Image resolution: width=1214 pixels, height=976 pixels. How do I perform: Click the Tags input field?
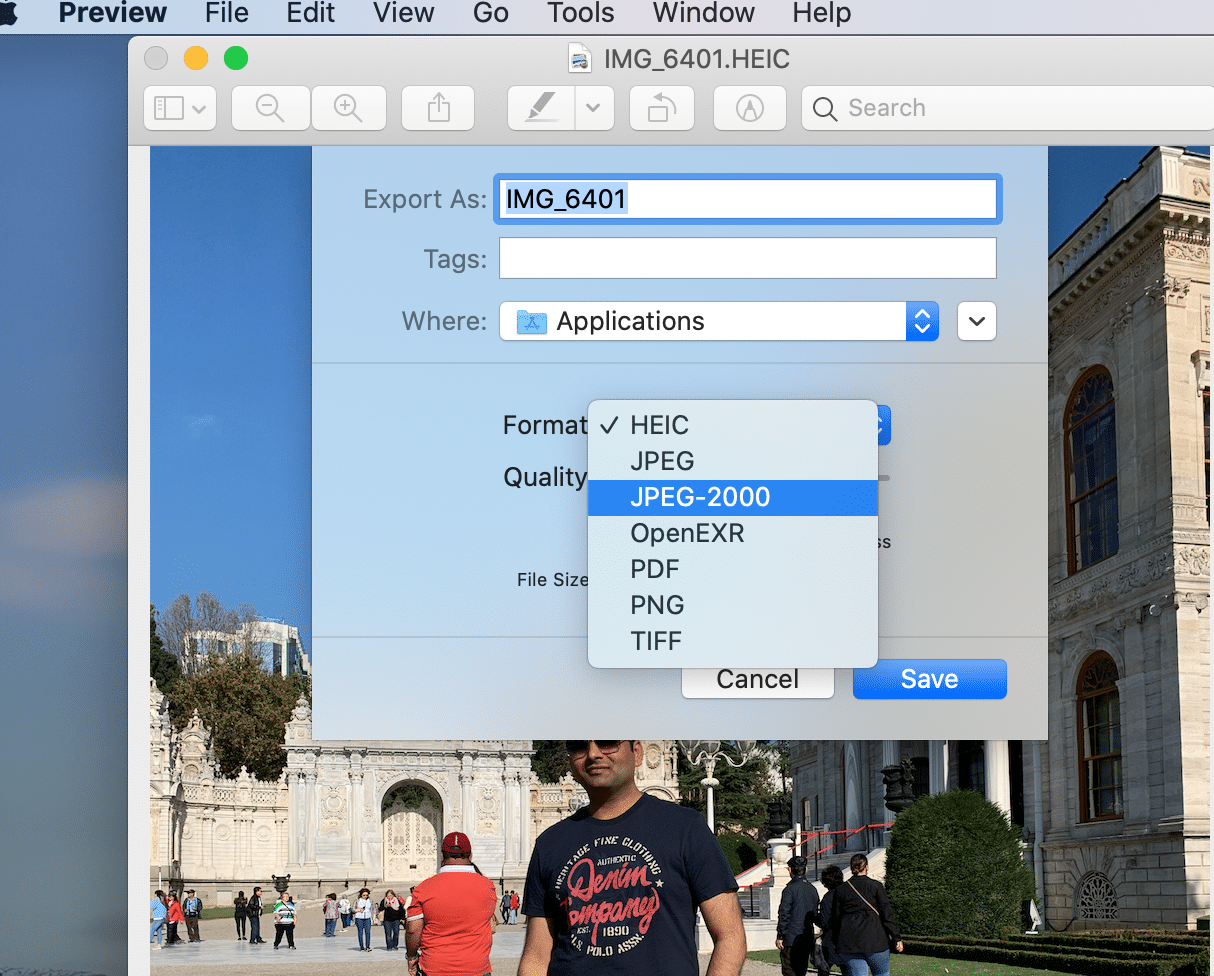point(747,258)
